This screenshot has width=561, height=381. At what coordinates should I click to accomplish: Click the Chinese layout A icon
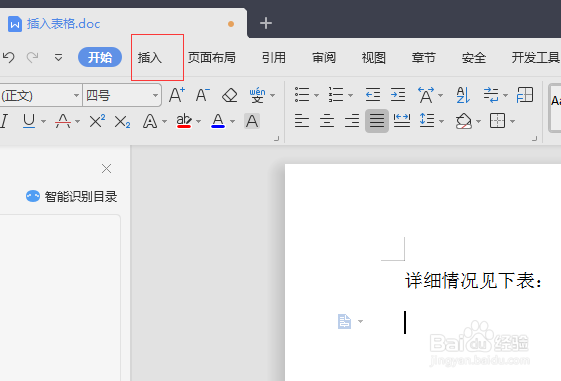click(425, 95)
